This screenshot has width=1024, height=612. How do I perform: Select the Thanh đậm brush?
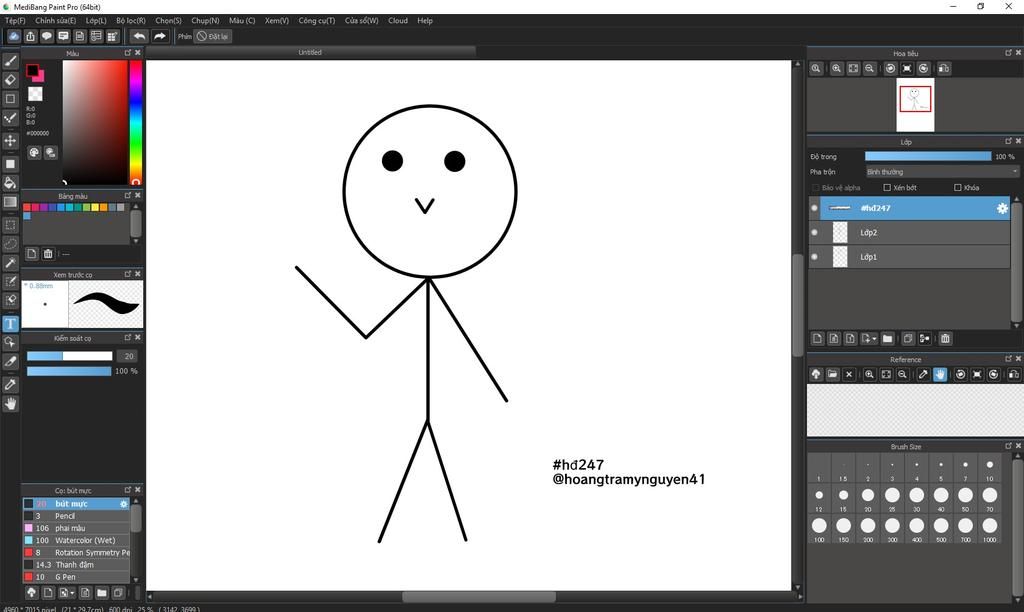click(76, 565)
